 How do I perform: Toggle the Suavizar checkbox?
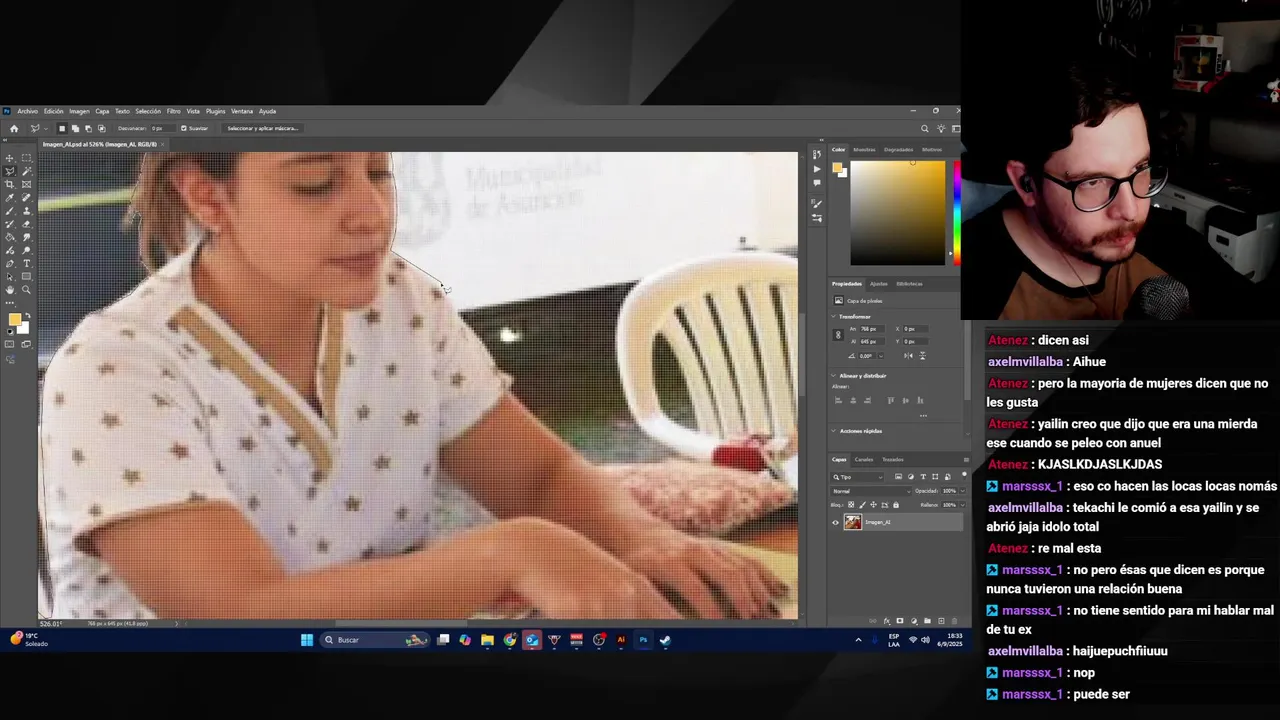click(184, 128)
